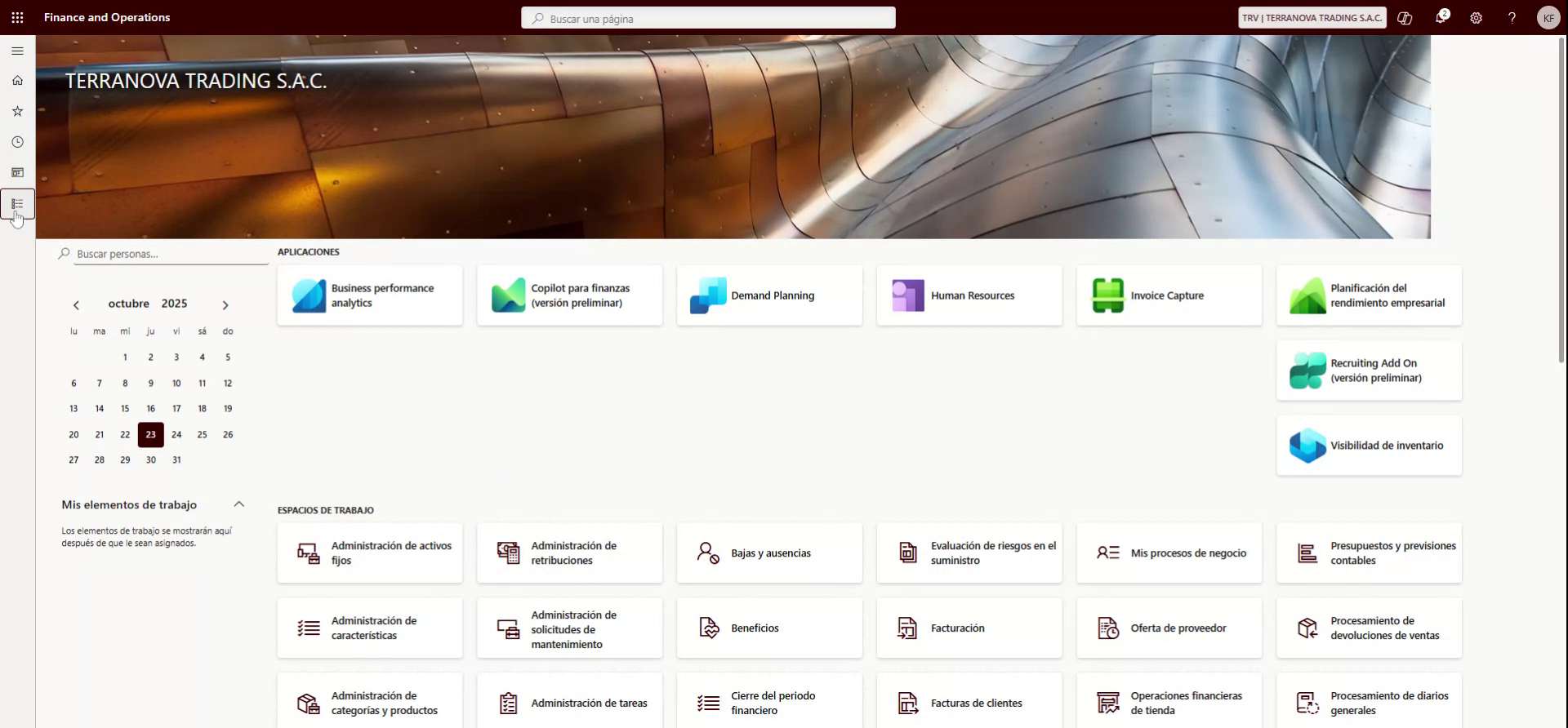Launch Invoice Capture app
Viewport: 1568px width, 728px height.
pyautogui.click(x=1169, y=295)
